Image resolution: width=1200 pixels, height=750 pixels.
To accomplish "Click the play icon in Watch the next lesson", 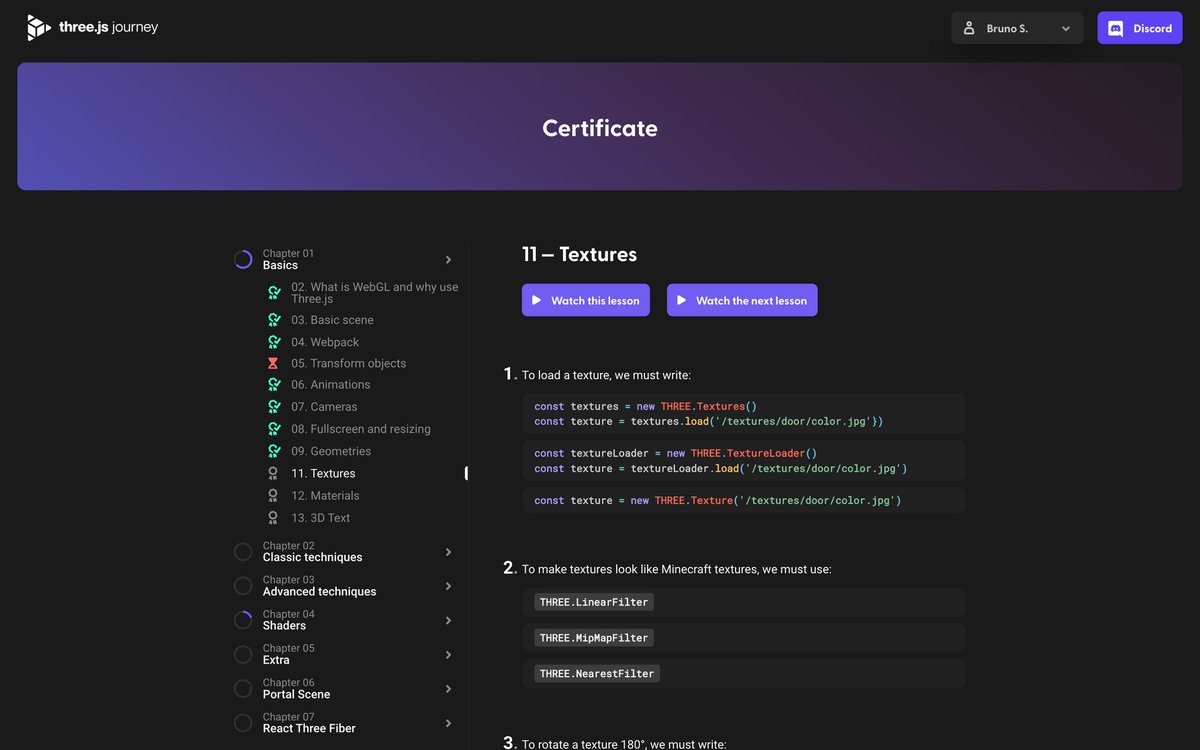I will tap(681, 300).
